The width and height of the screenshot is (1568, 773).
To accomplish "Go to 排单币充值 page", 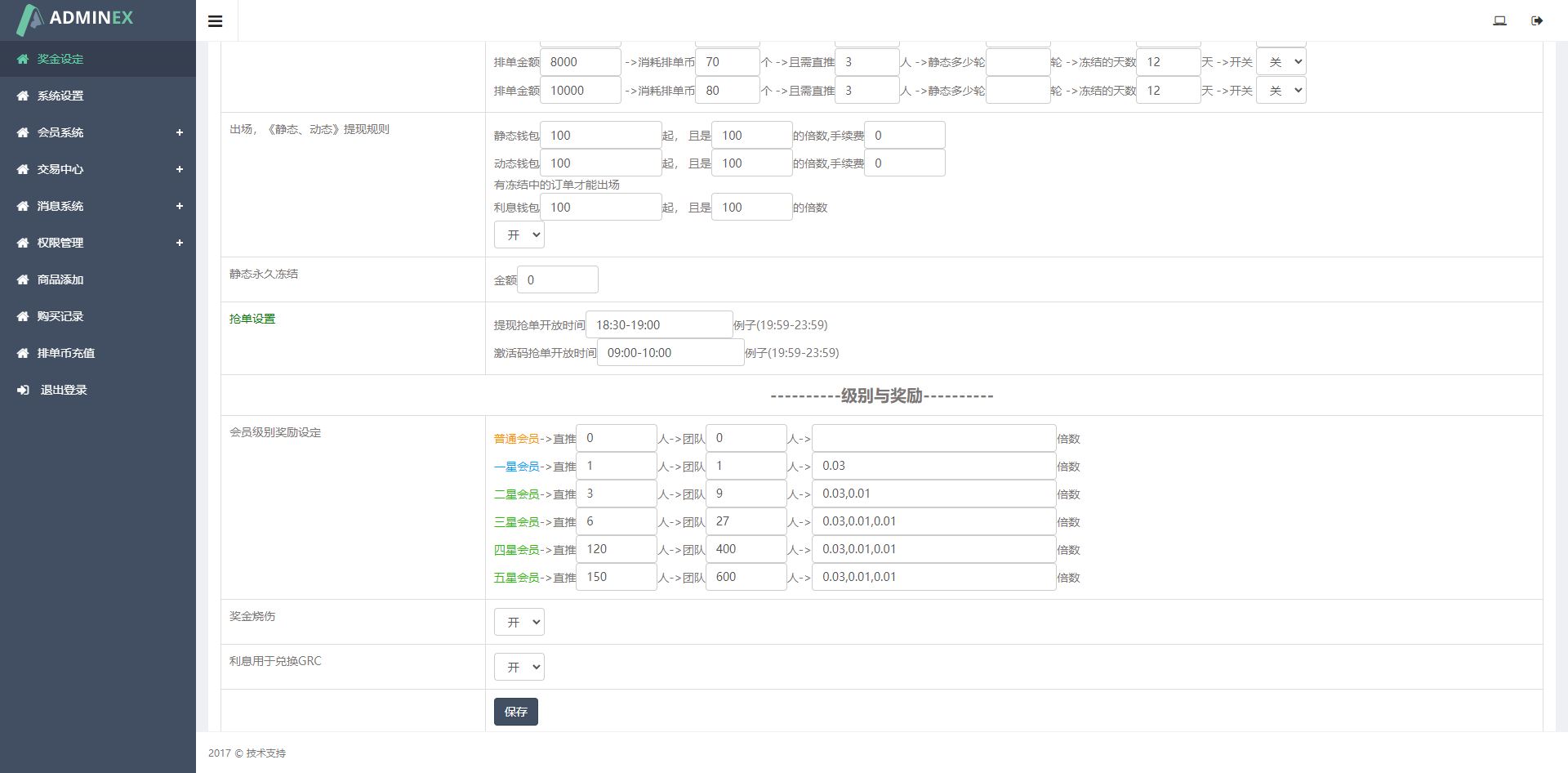I will [98, 353].
